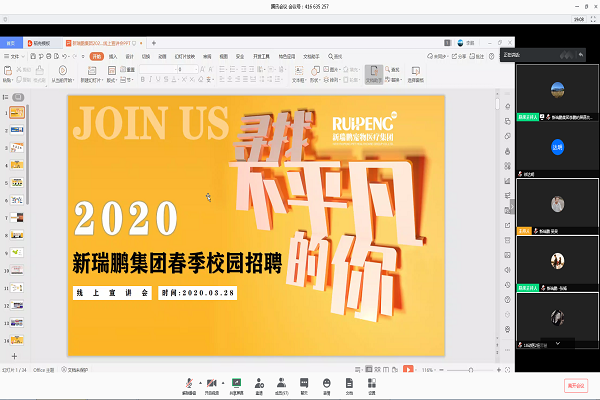Expand video options arrow beside camera
Screen dimensions: 600x400
221,382
